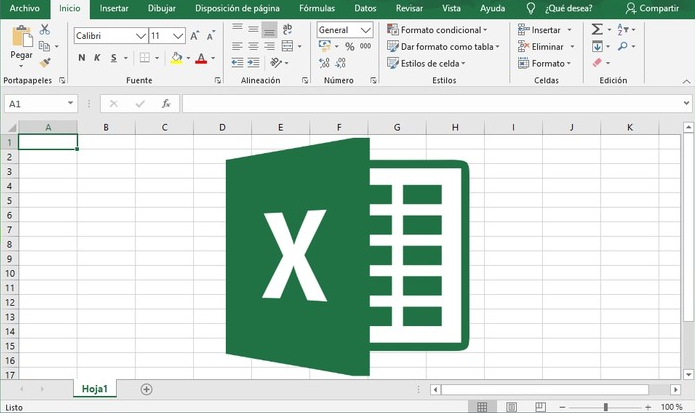Align cell text to the right
The image size is (695, 413).
coord(269,46)
